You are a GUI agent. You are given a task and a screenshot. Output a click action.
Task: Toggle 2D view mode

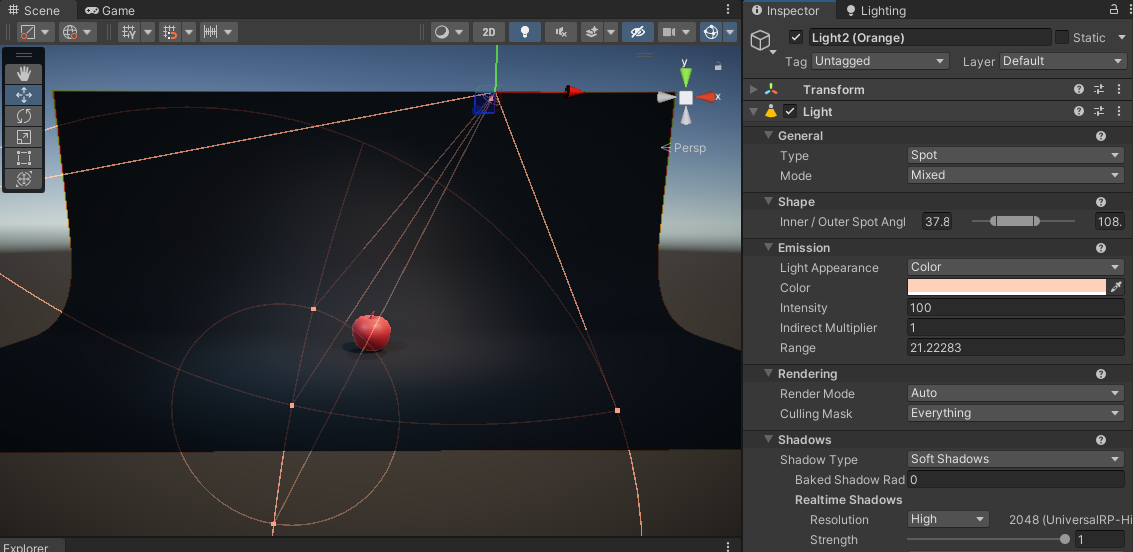[488, 32]
